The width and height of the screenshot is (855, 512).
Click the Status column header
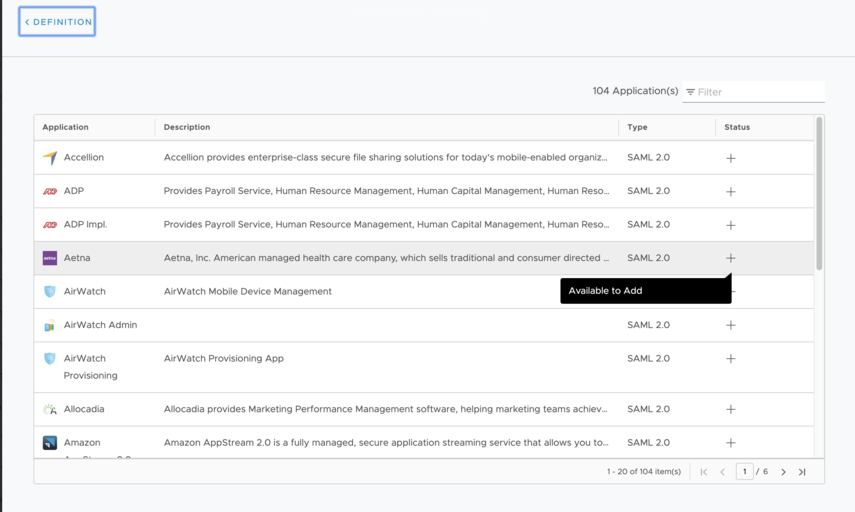point(737,127)
